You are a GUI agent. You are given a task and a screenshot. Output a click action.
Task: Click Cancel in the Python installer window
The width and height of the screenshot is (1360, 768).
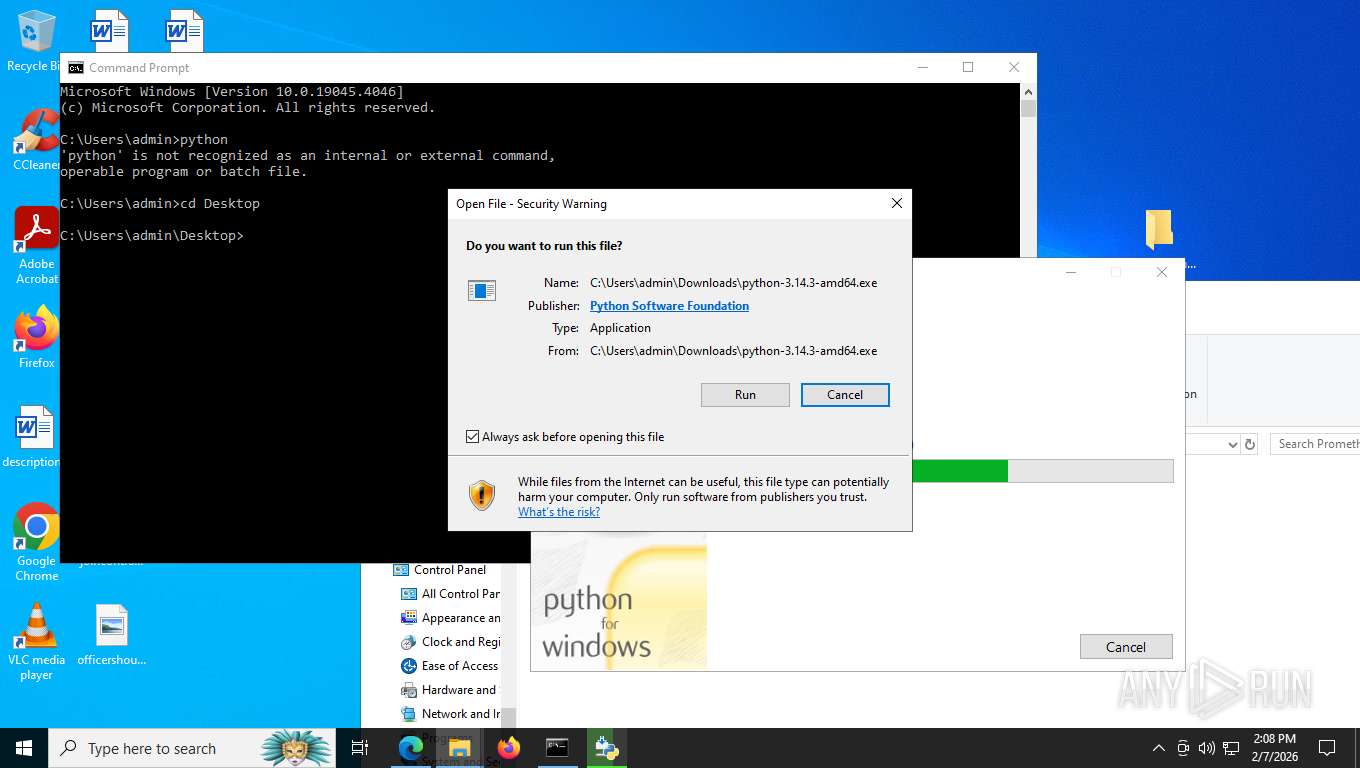point(1126,647)
